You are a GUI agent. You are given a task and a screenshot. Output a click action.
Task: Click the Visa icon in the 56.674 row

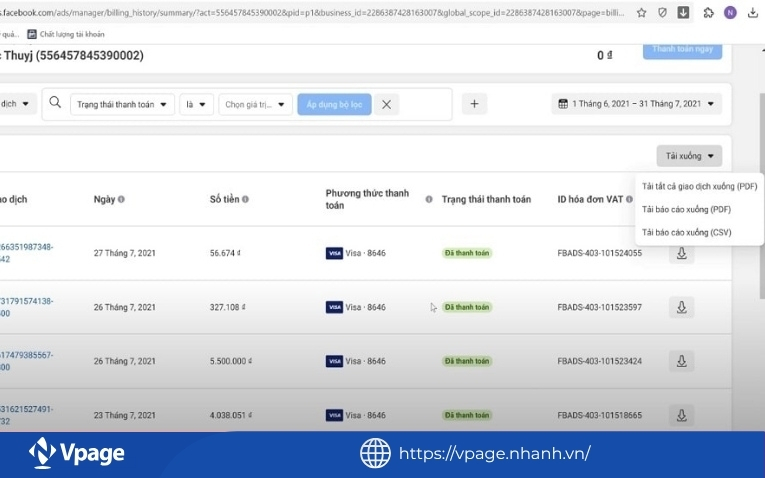point(334,253)
